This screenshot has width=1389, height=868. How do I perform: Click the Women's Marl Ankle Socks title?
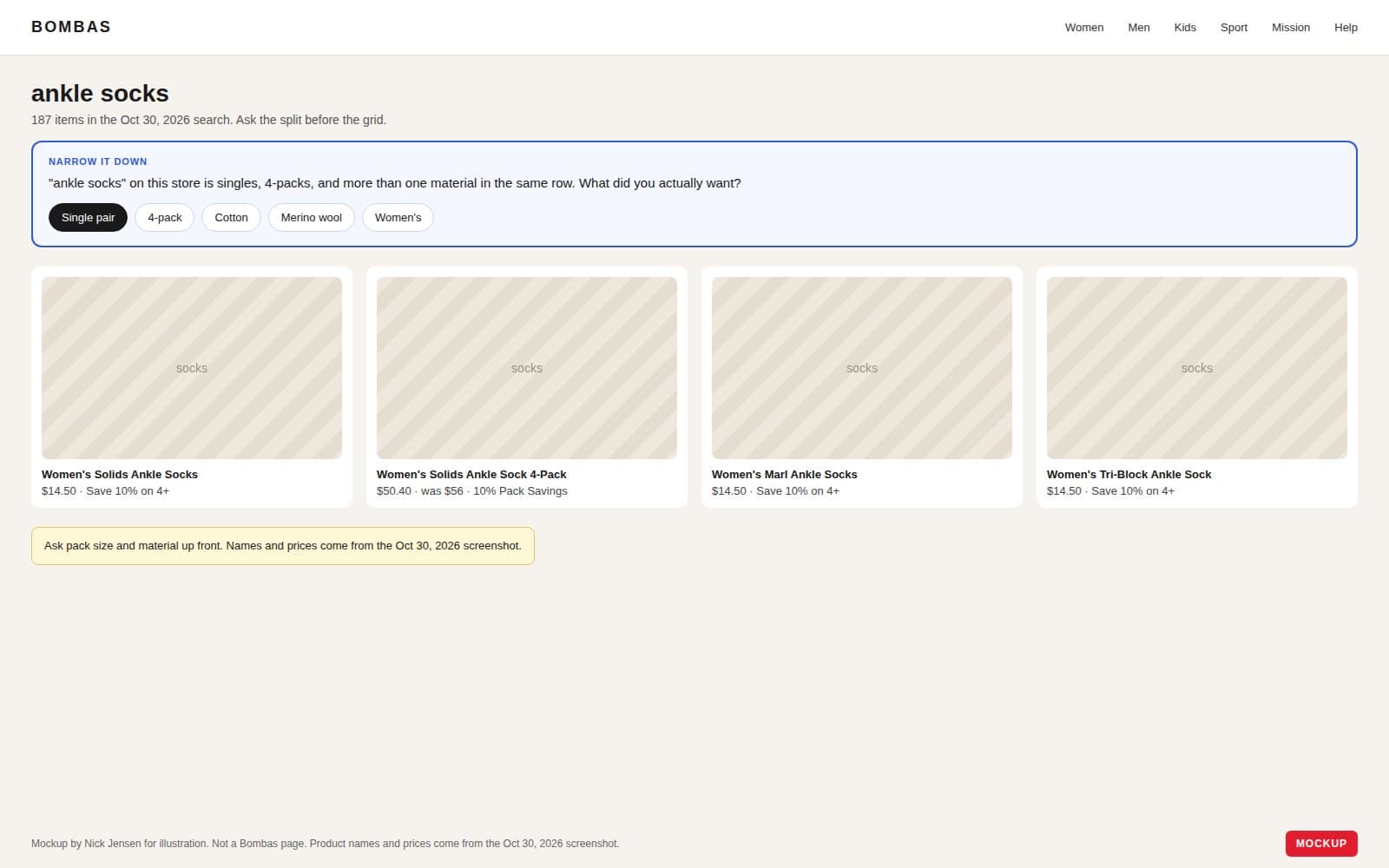pos(784,475)
